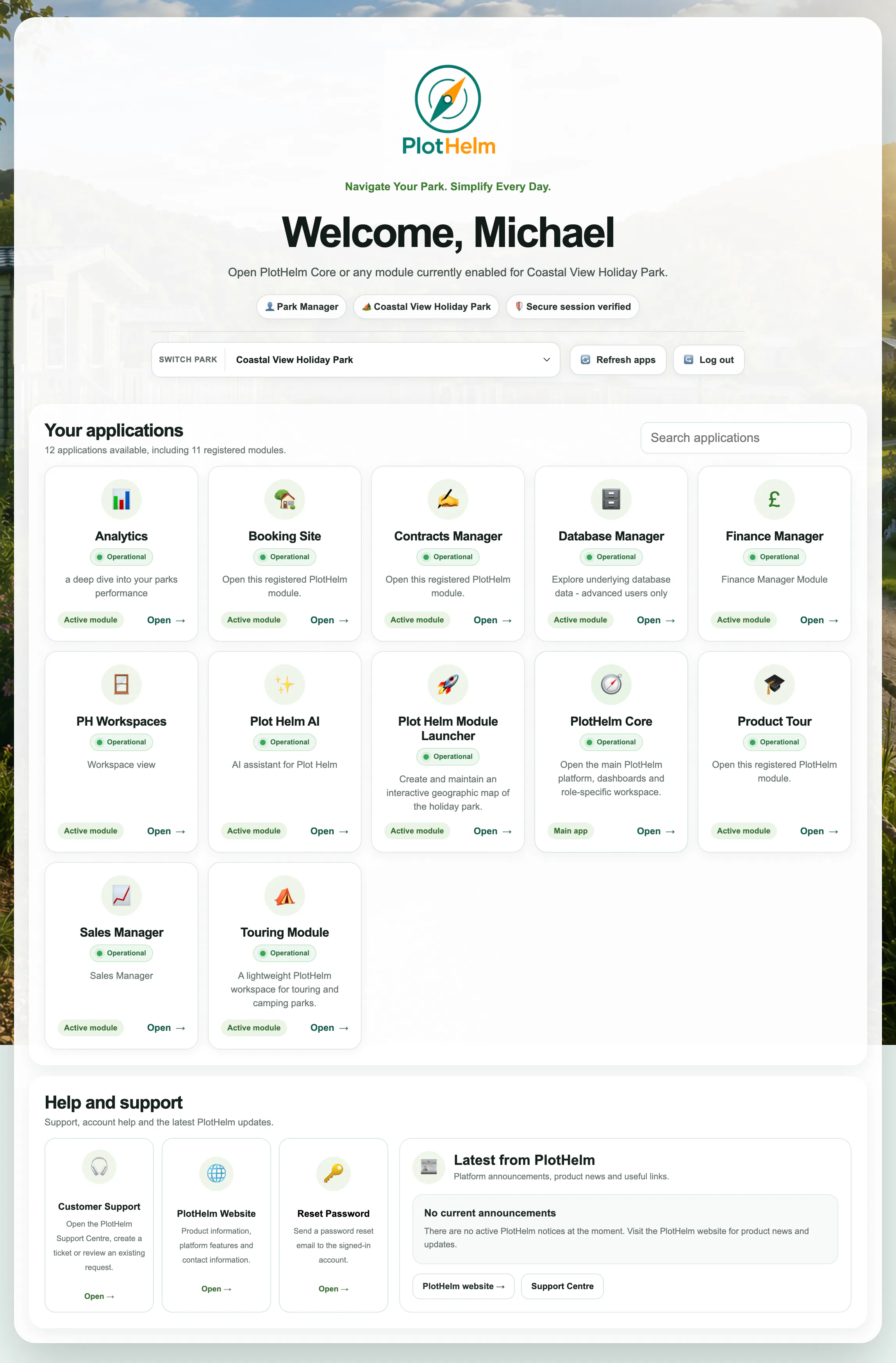The image size is (896, 1363).
Task: Open the Touring Module
Action: point(329,1028)
